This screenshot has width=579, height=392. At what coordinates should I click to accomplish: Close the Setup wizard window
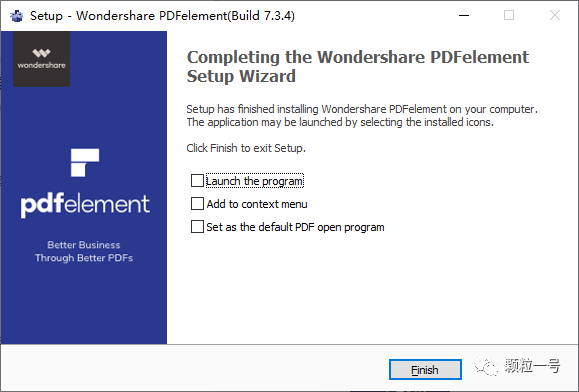555,16
